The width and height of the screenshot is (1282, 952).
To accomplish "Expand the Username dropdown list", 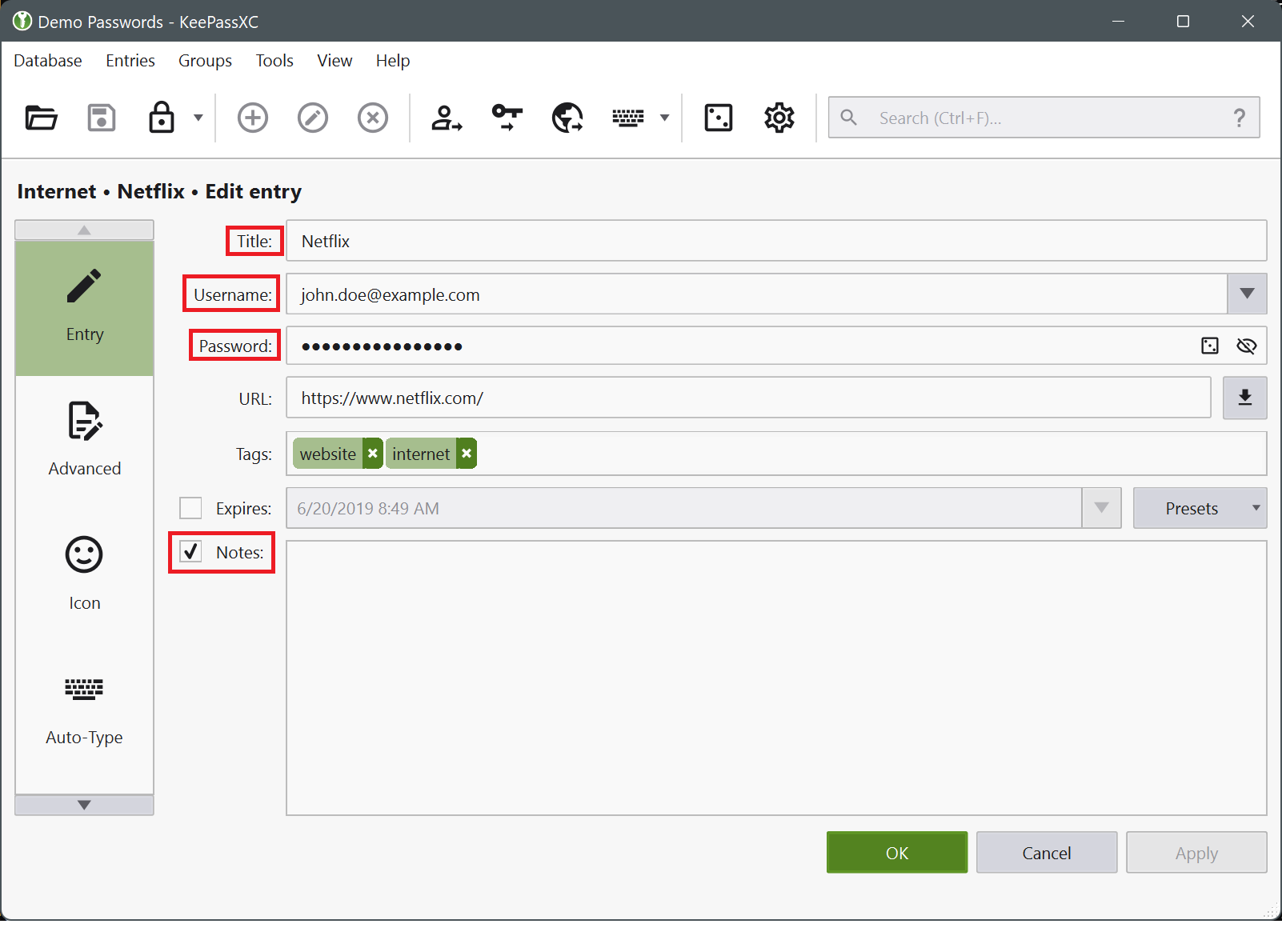I will pos(1247,294).
